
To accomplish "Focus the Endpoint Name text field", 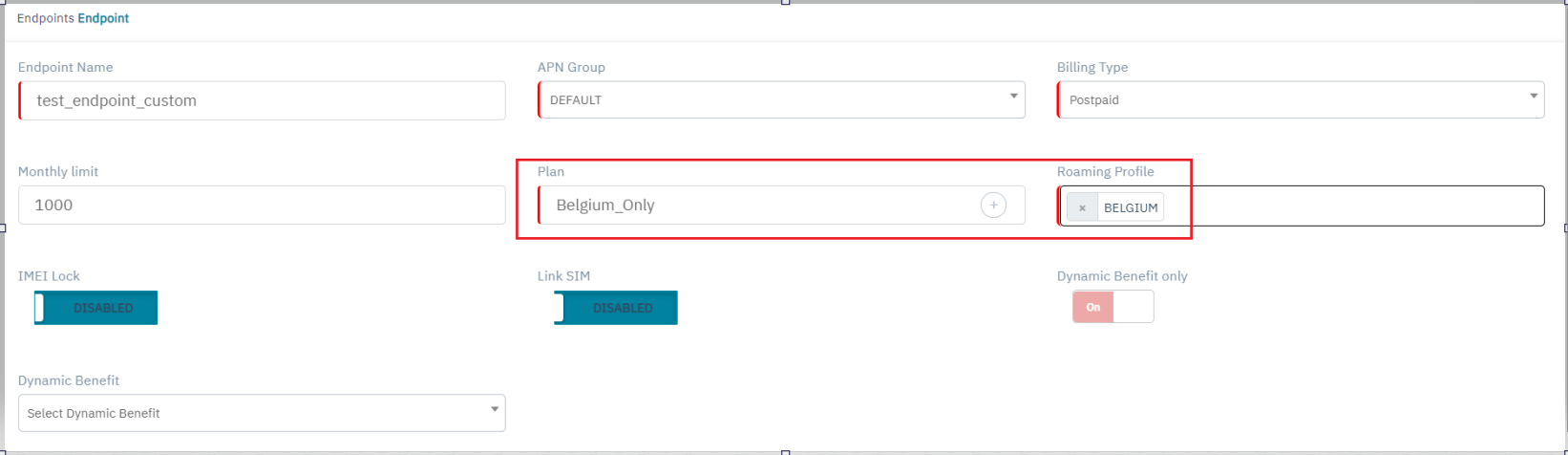I will pyautogui.click(x=262, y=100).
